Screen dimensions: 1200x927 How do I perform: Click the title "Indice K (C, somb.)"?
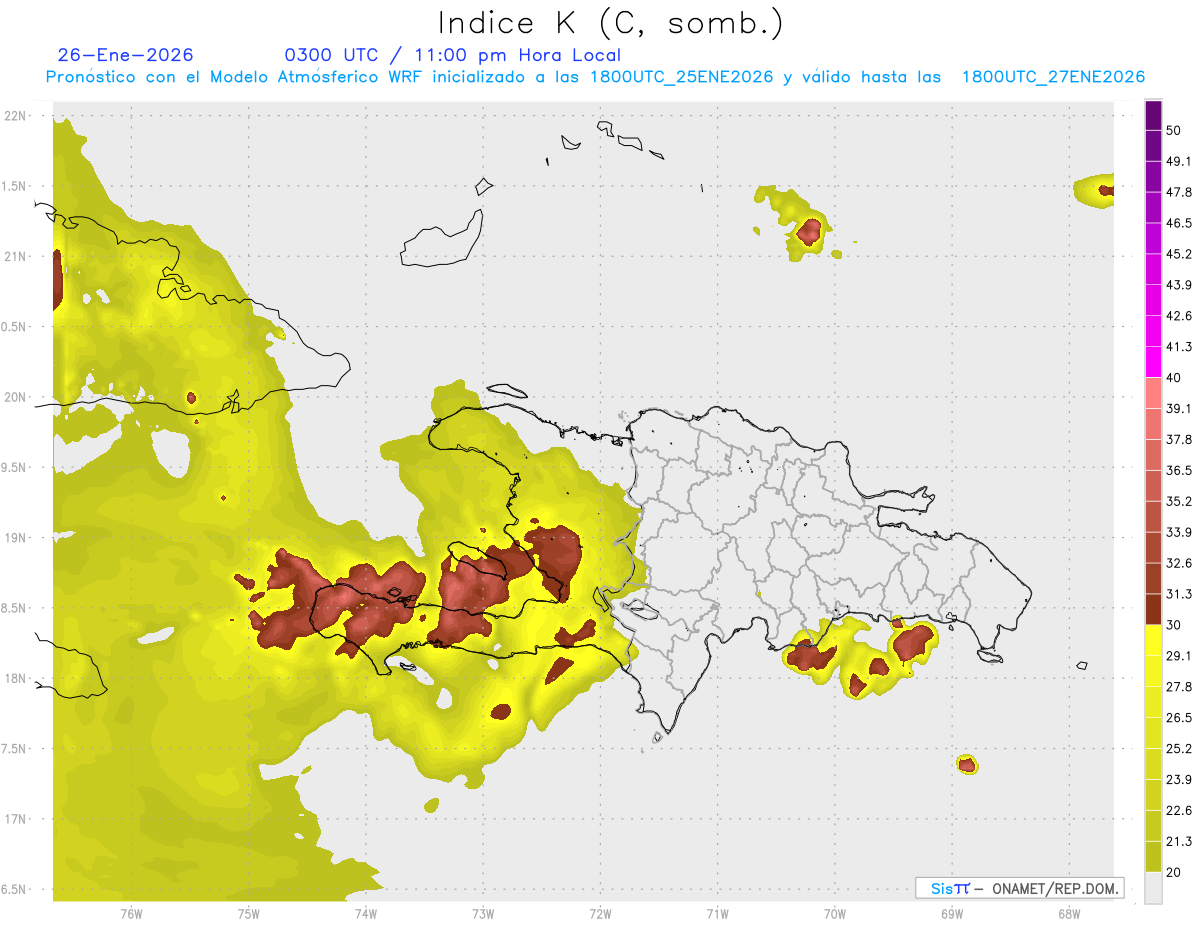(x=611, y=23)
